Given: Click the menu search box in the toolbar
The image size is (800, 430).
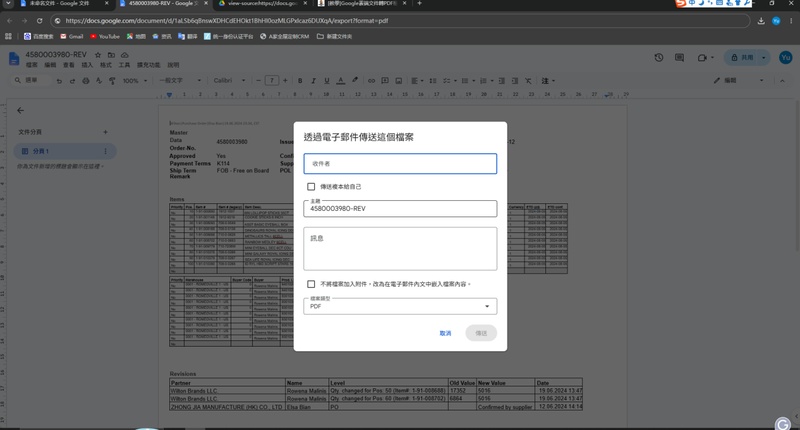Looking at the screenshot, I should tap(31, 81).
